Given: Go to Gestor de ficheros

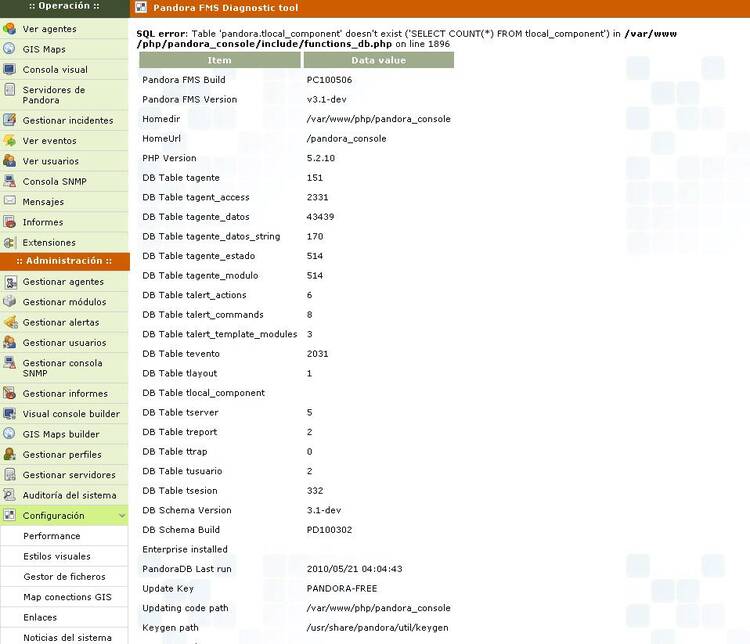Looking at the screenshot, I should coord(64,577).
